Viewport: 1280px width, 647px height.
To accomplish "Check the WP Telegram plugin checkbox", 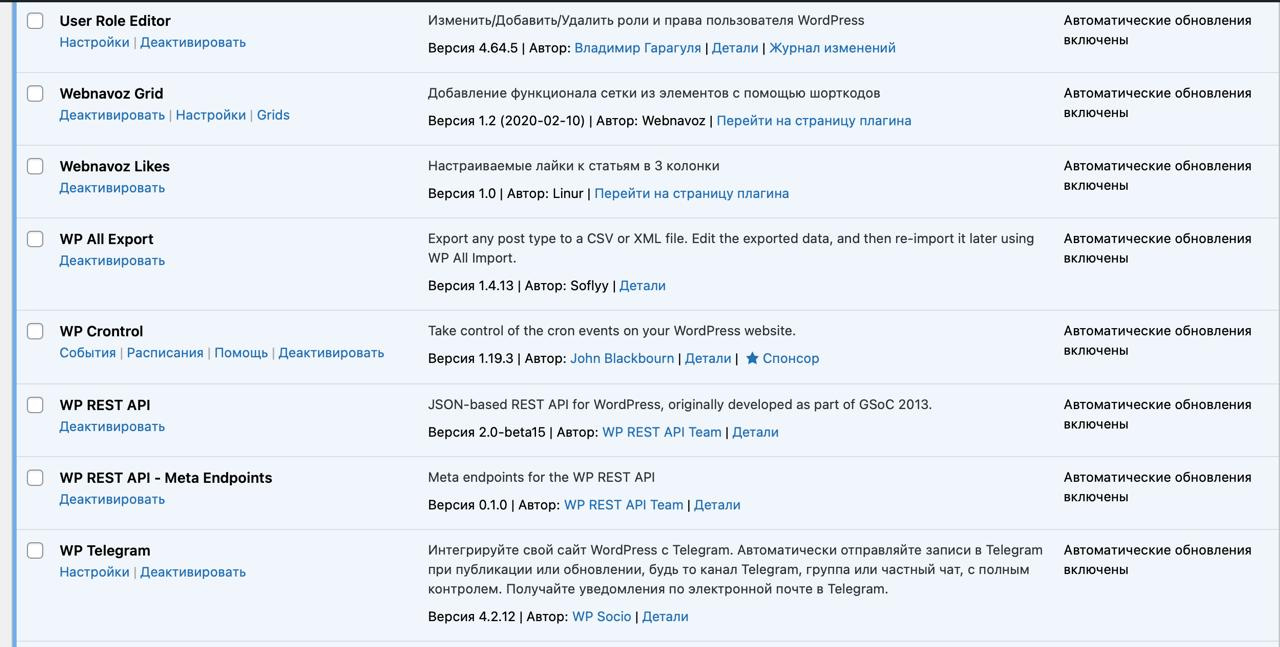I will [x=35, y=551].
